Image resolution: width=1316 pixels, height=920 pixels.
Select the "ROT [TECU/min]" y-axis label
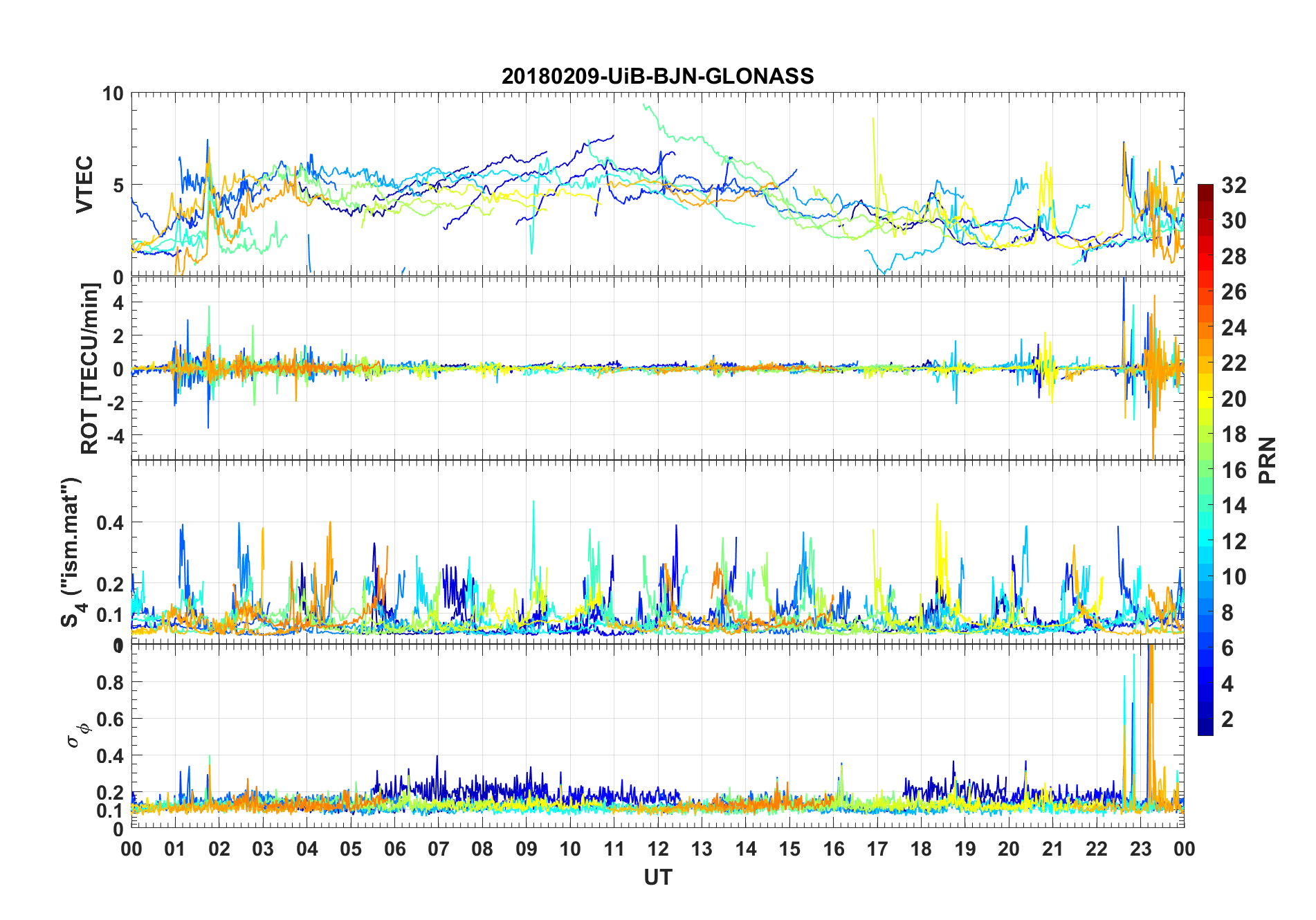[x=90, y=369]
